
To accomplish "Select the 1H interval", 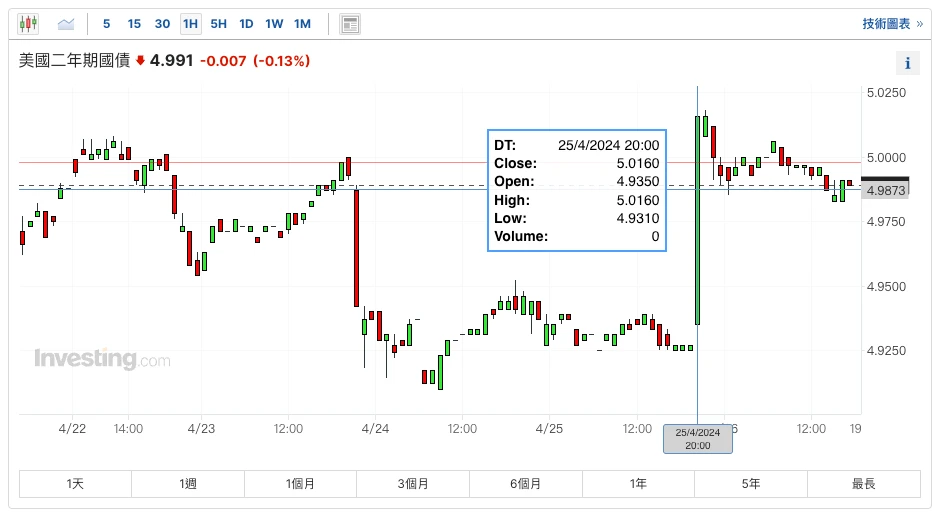I will coord(190,23).
